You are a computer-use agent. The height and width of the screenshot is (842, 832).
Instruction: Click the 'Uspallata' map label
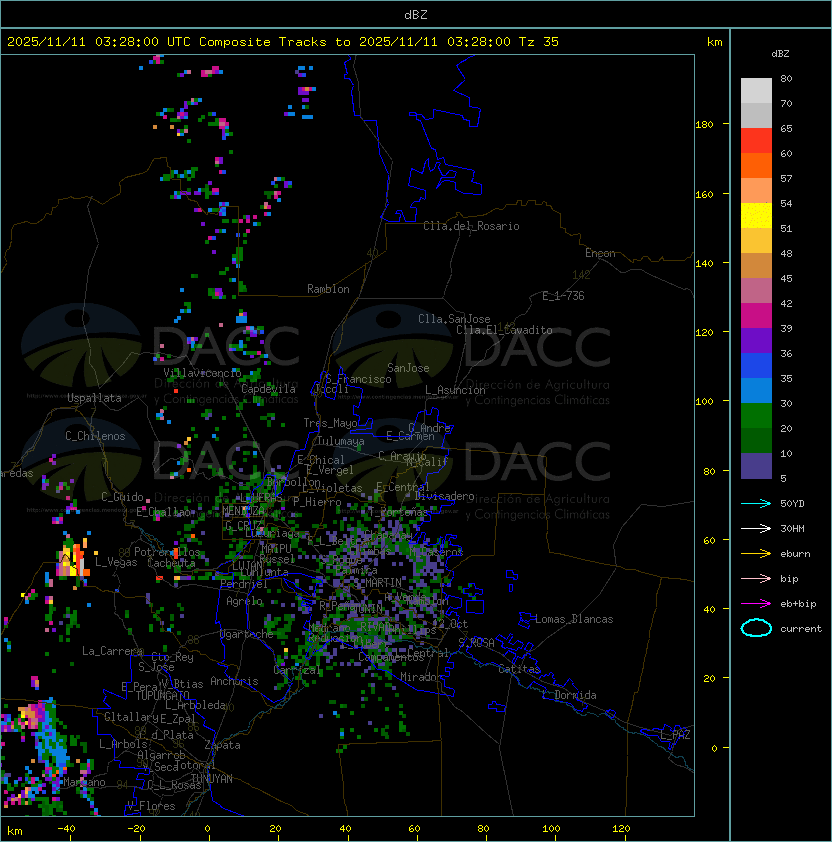tap(95, 398)
